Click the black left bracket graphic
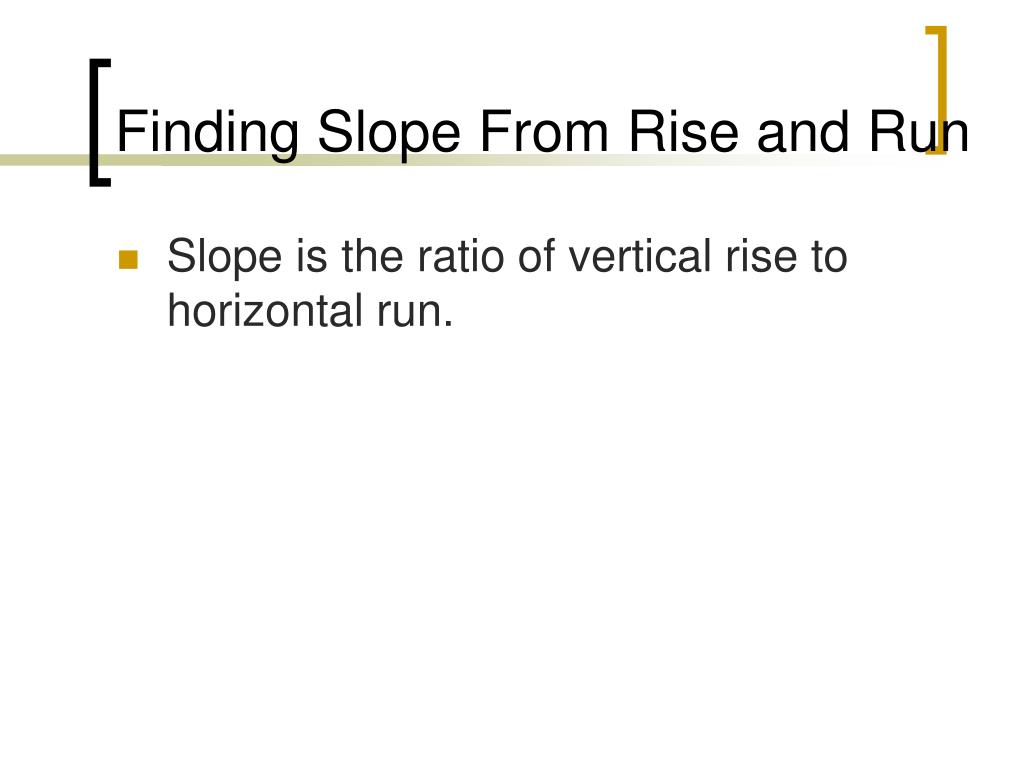Screen dimensions: 1024x768 100,123
